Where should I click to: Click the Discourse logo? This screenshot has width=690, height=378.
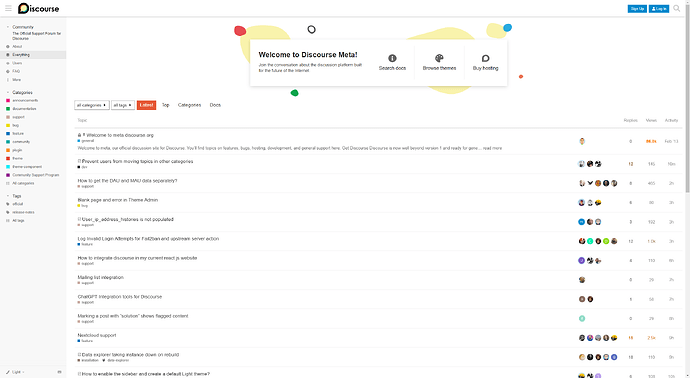38,8
